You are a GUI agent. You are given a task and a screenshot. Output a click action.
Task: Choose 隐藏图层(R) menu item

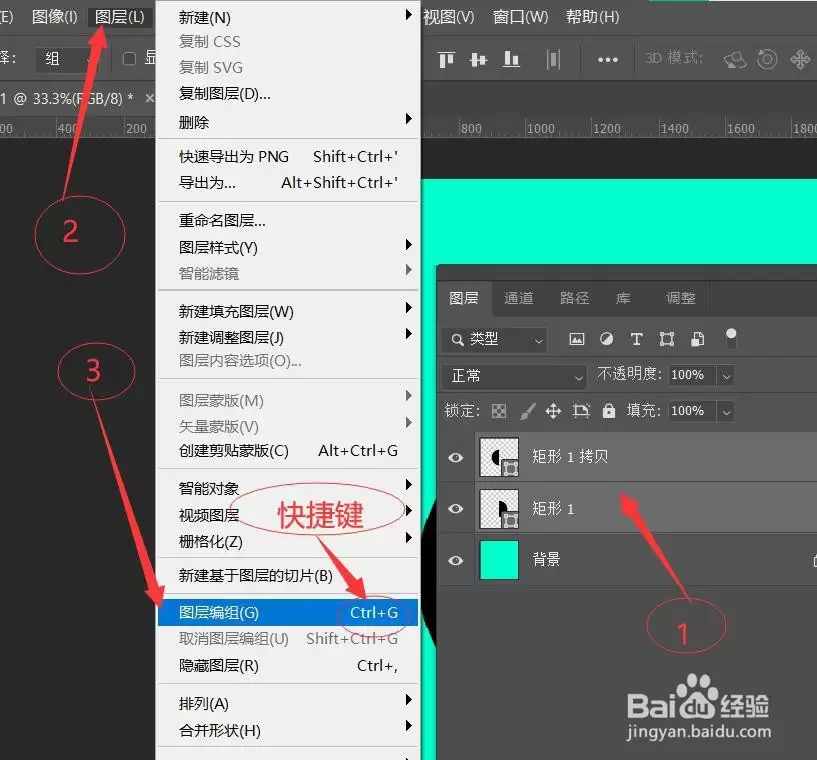point(288,666)
